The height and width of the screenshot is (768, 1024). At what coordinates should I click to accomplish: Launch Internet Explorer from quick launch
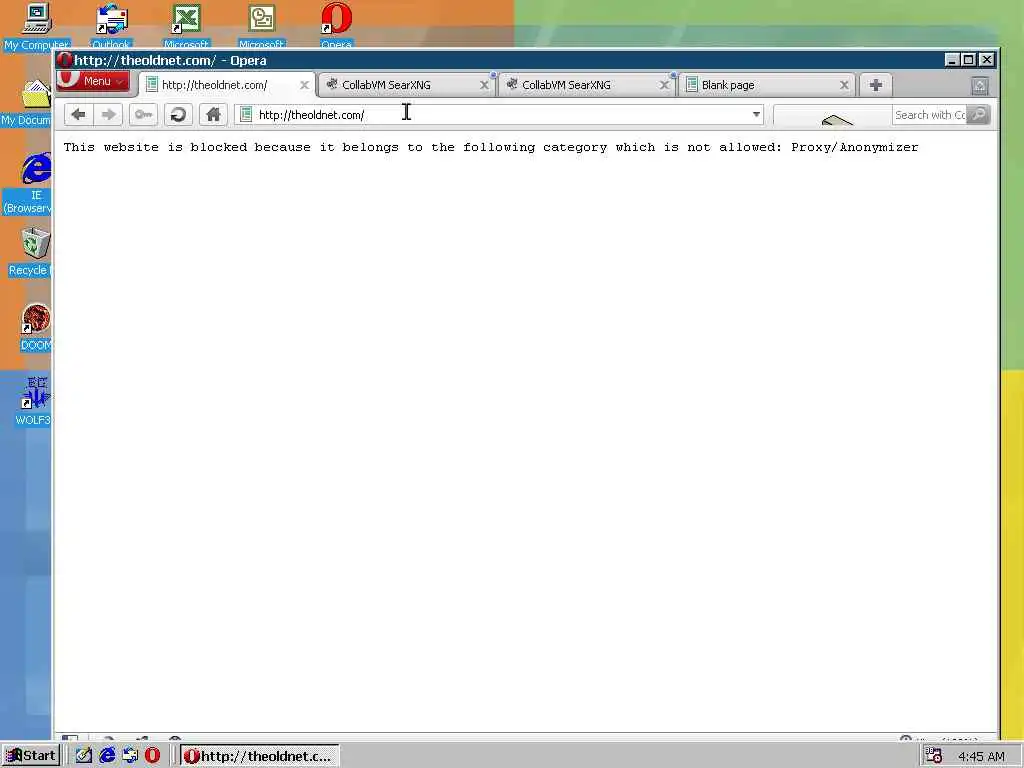pyautogui.click(x=107, y=756)
